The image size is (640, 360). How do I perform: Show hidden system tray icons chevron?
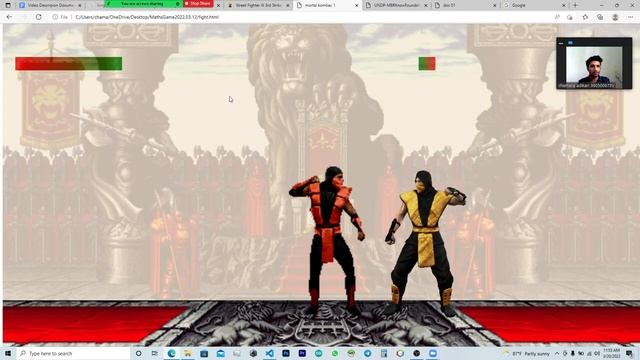(557, 353)
